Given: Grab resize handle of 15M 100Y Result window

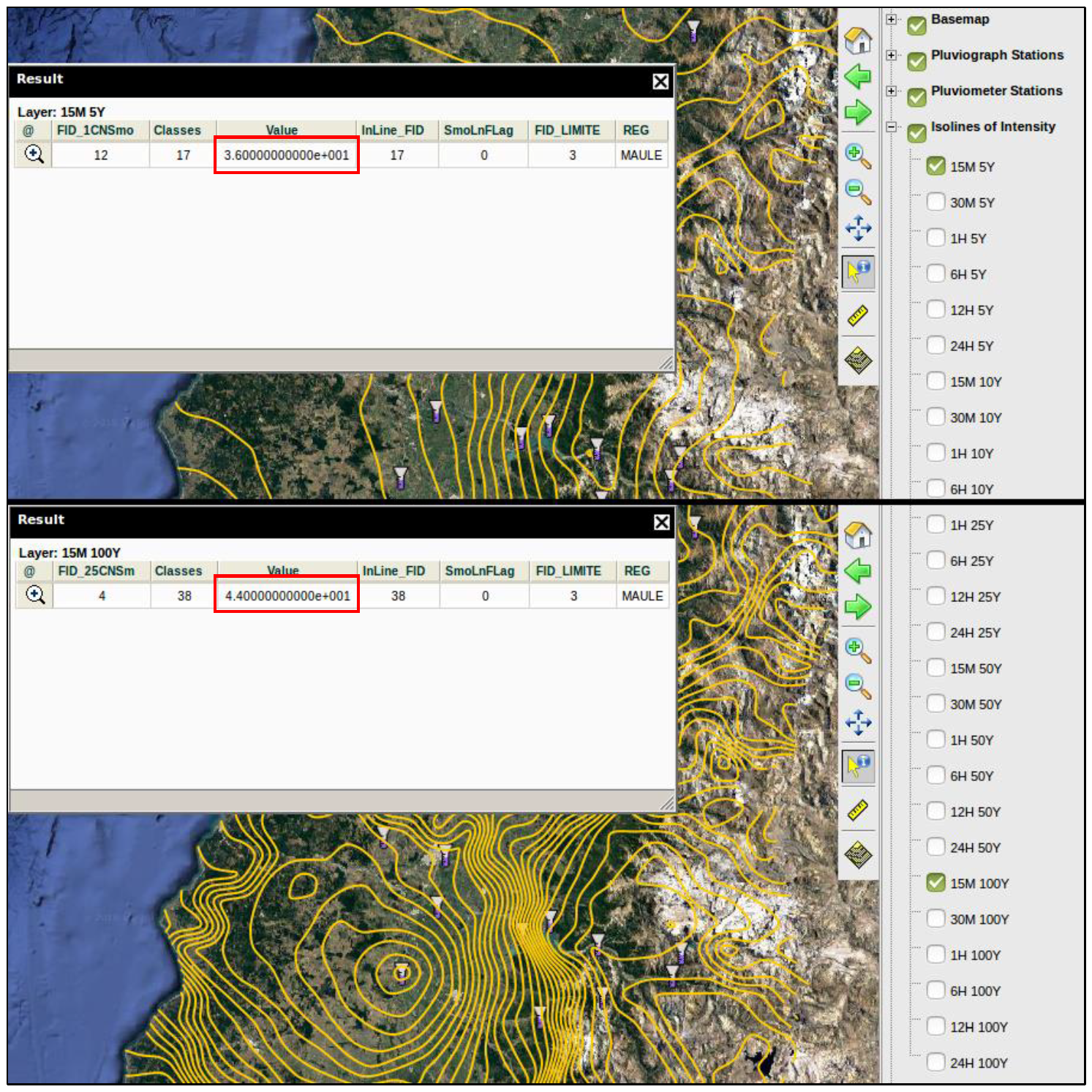Looking at the screenshot, I should point(667,803).
